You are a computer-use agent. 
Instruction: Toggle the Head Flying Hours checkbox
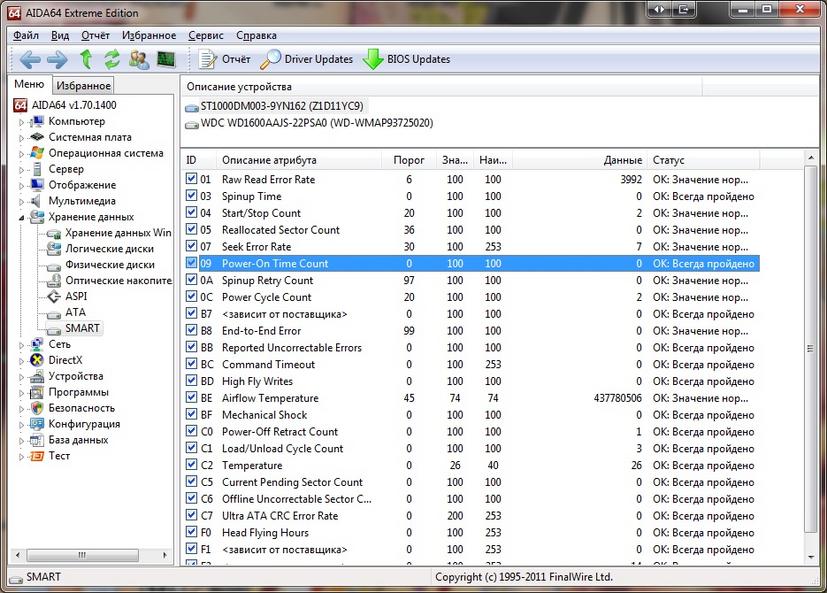pyautogui.click(x=191, y=532)
